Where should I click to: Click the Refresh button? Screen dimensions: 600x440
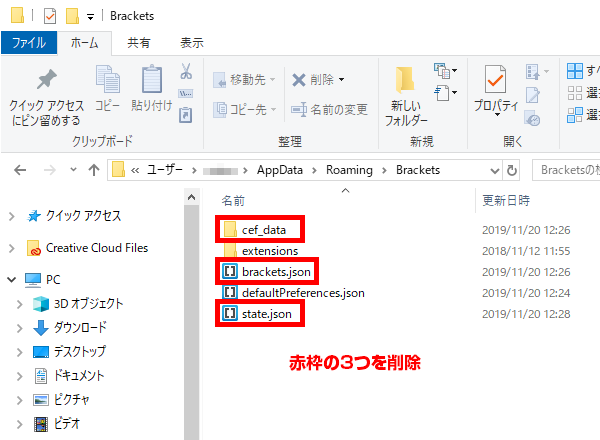512,170
